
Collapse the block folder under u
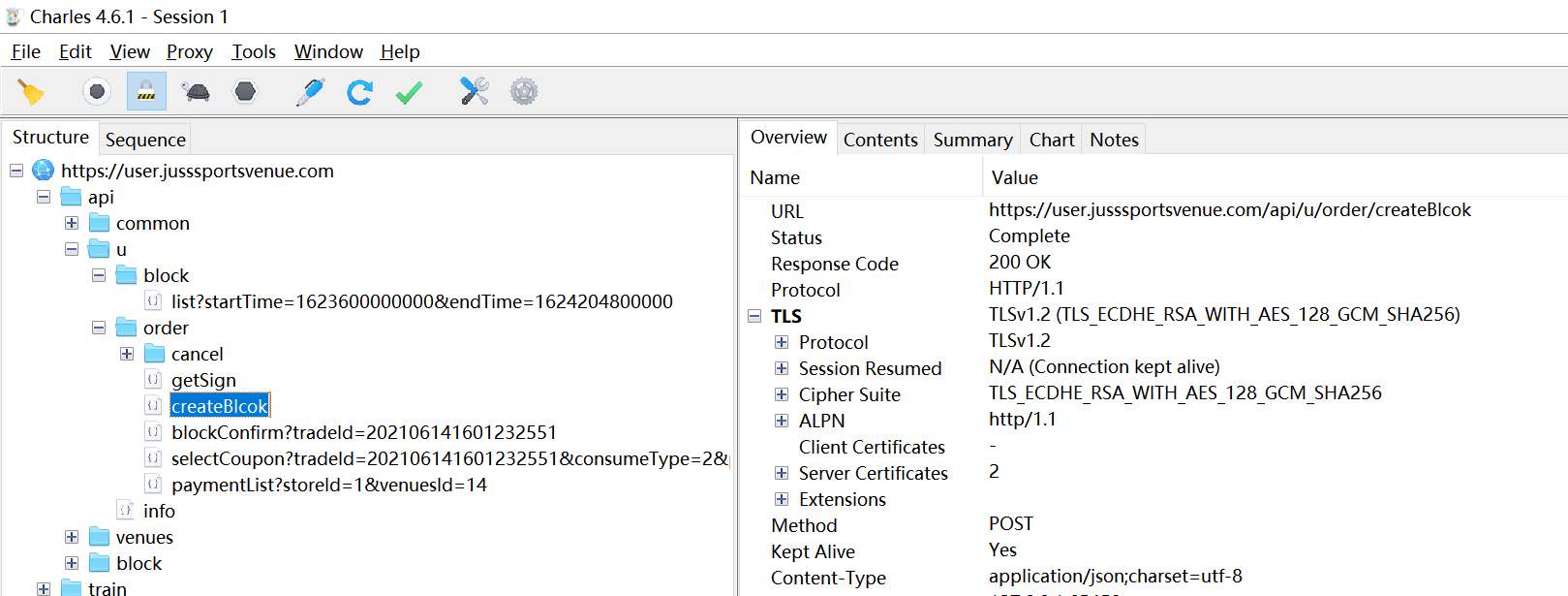[99, 275]
